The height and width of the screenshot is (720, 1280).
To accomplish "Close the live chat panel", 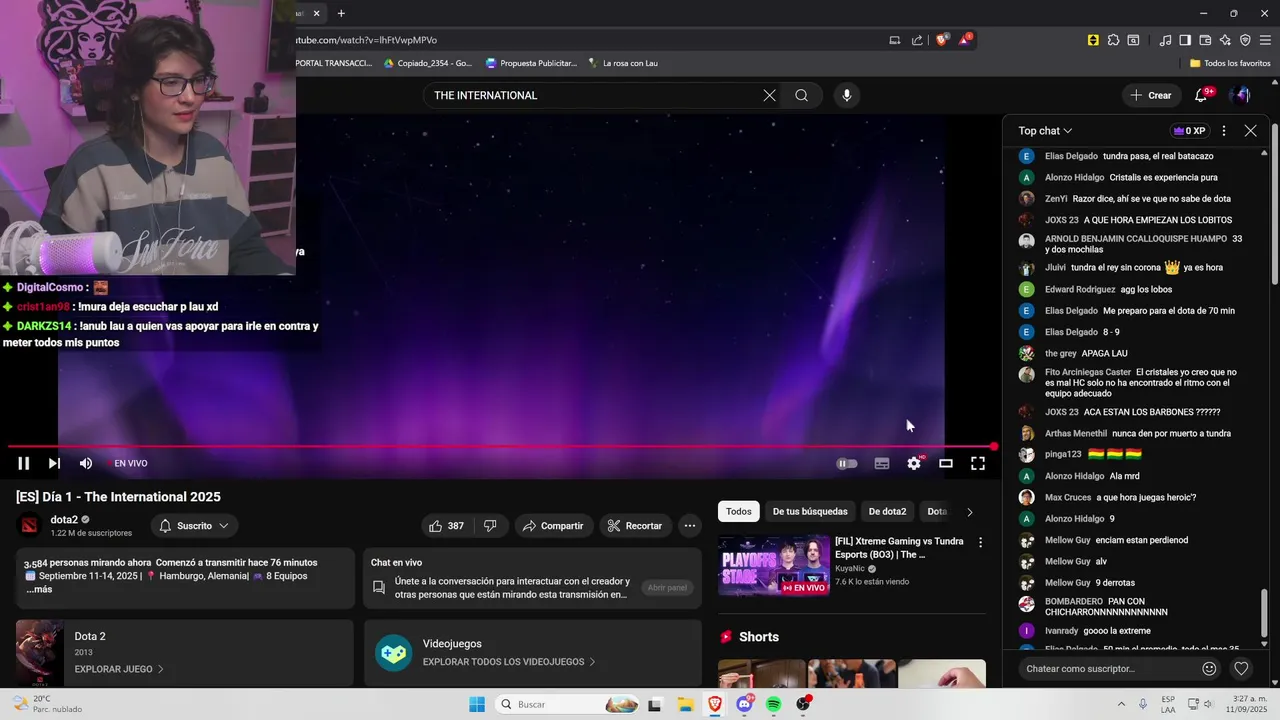I will (x=1250, y=131).
